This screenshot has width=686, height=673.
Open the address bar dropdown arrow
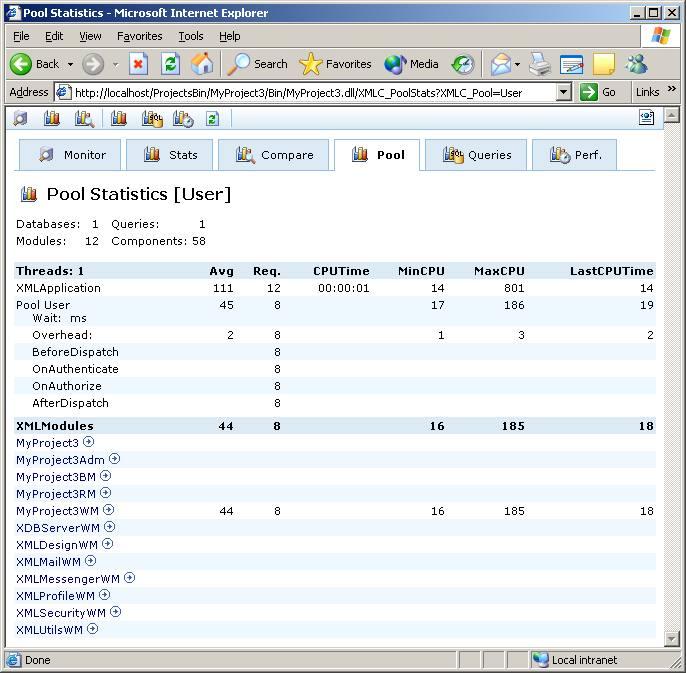click(563, 92)
